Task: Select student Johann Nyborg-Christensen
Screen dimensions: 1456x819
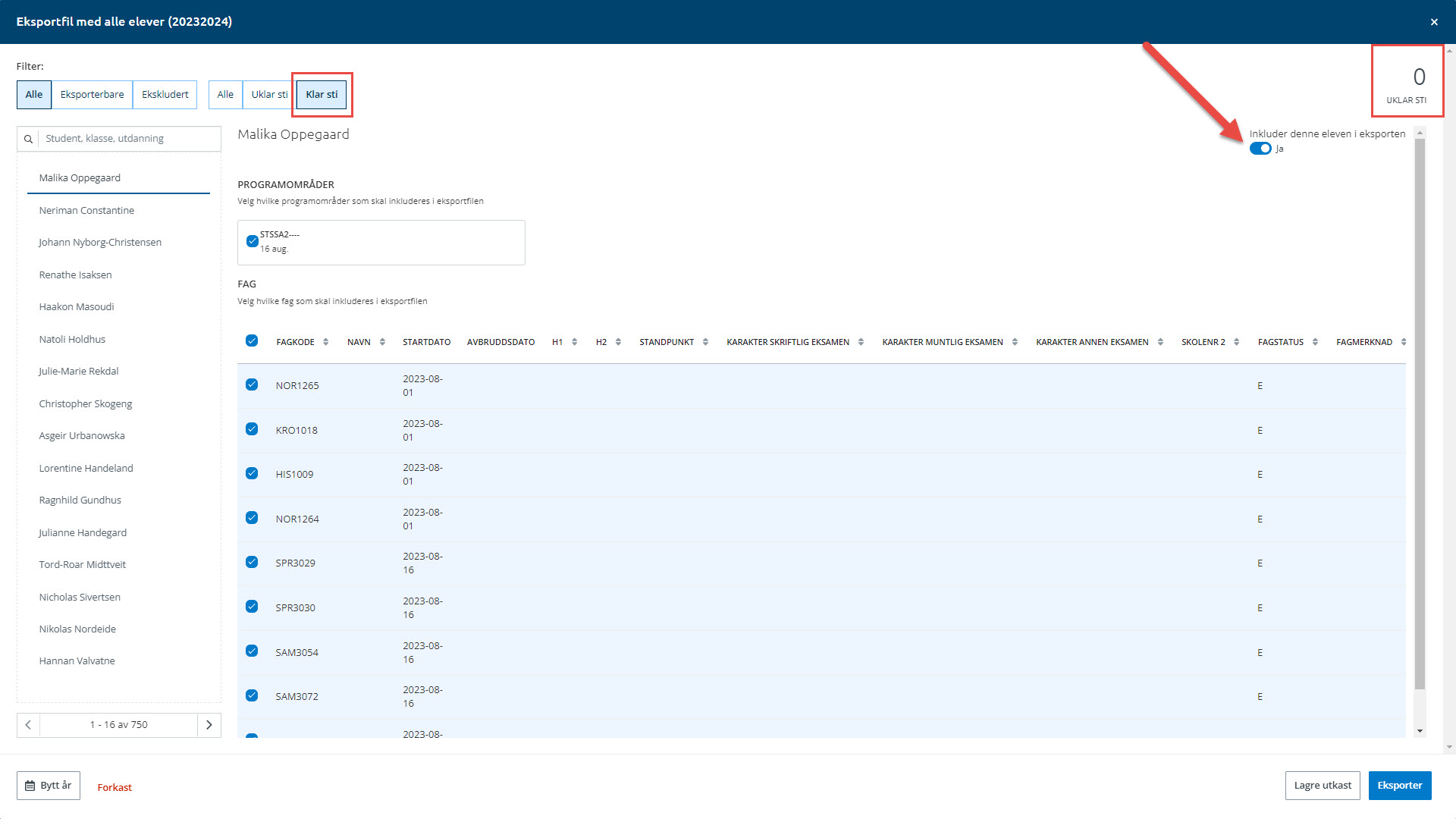Action: point(118,242)
